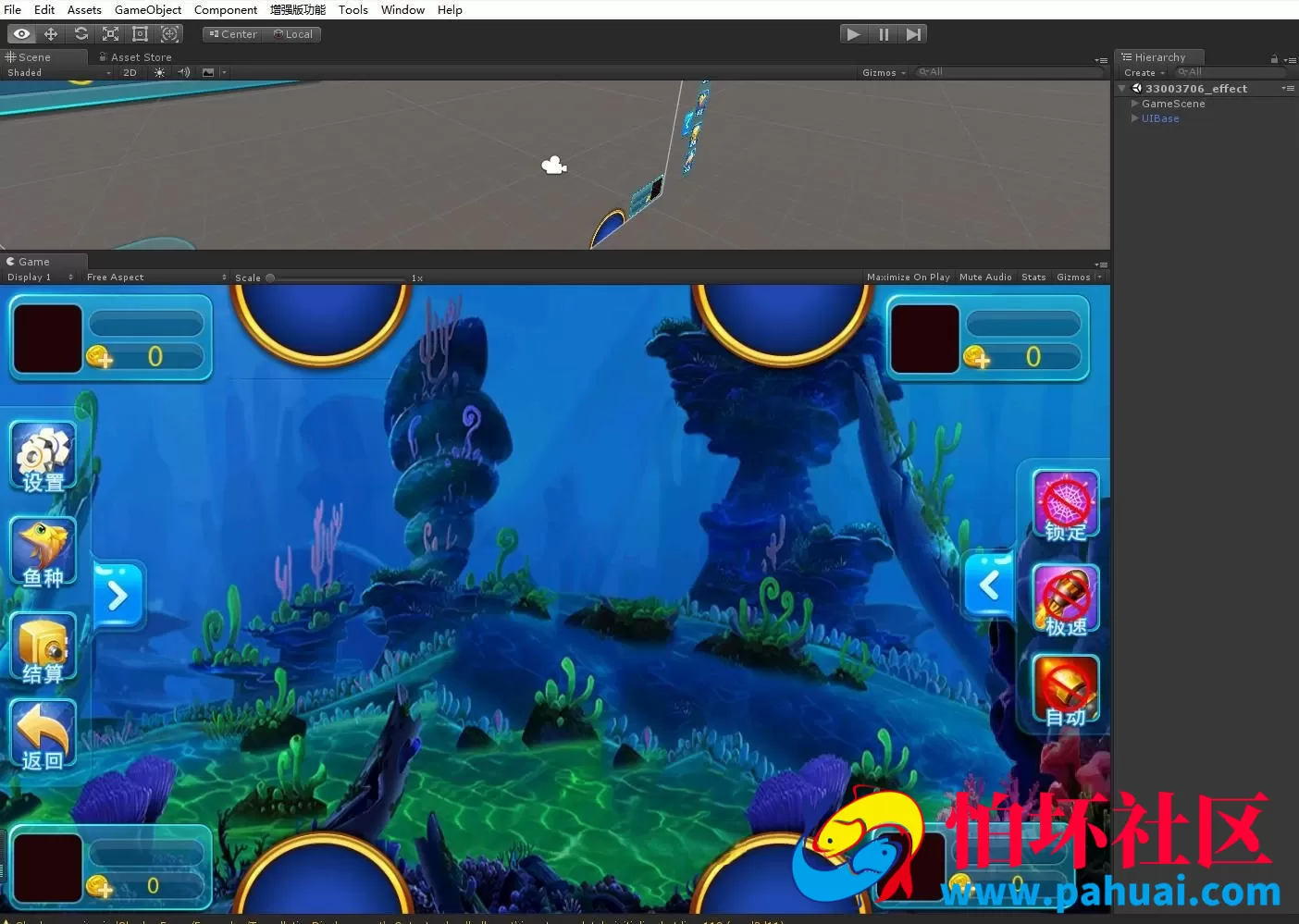The height and width of the screenshot is (924, 1299).
Task: Toggle Scene effects image icon
Action: click(x=207, y=72)
